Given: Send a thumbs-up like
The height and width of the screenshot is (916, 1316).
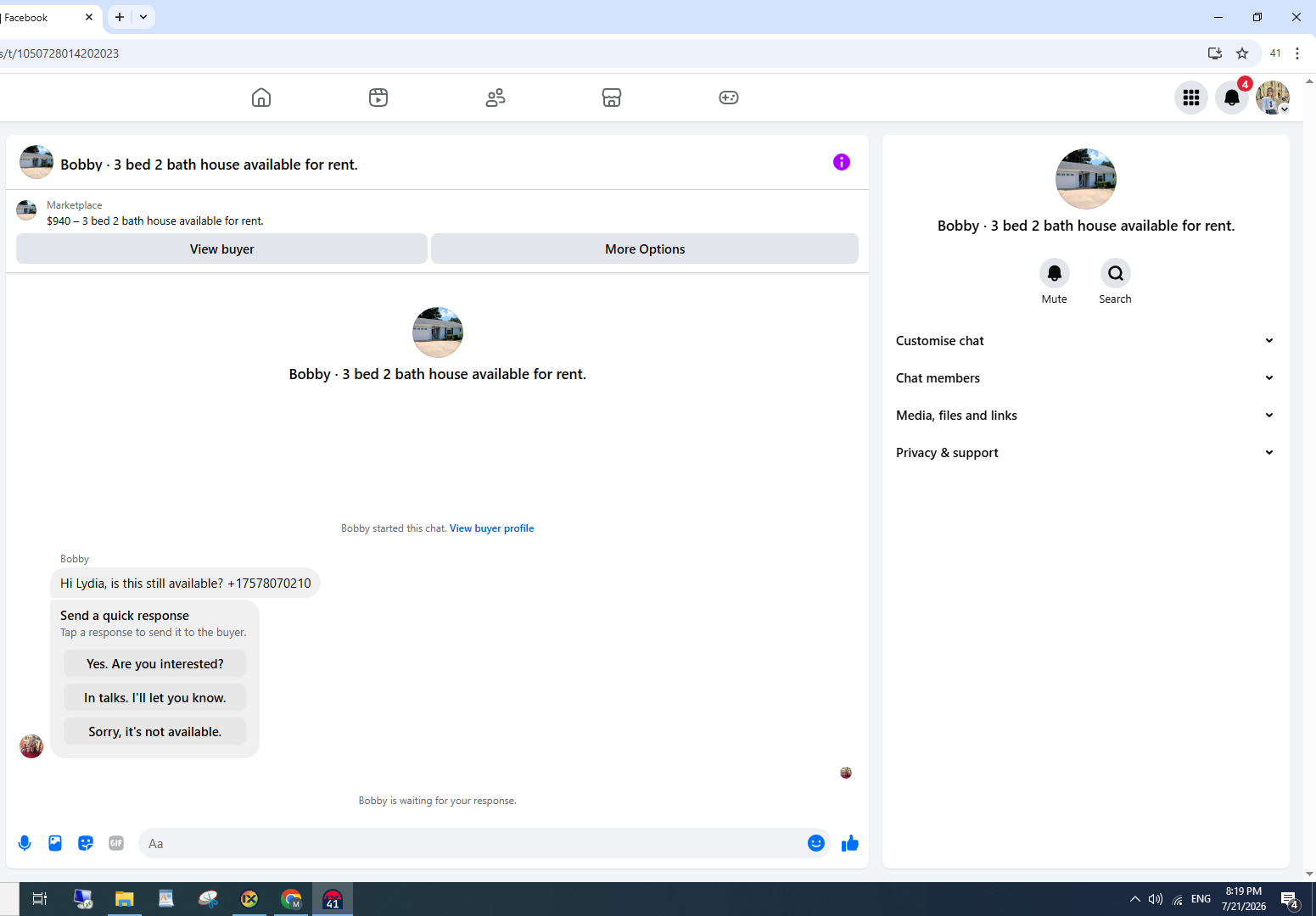Looking at the screenshot, I should tap(850, 843).
